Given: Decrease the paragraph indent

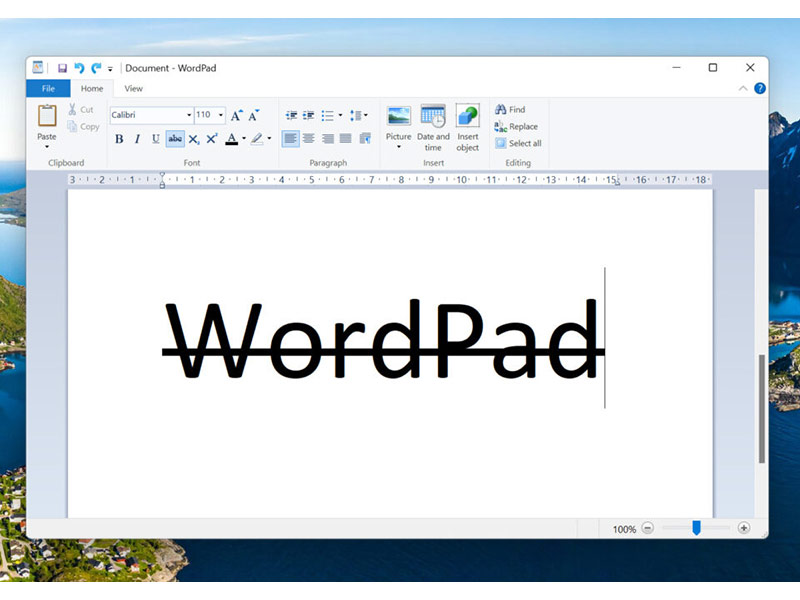Looking at the screenshot, I should click(291, 115).
